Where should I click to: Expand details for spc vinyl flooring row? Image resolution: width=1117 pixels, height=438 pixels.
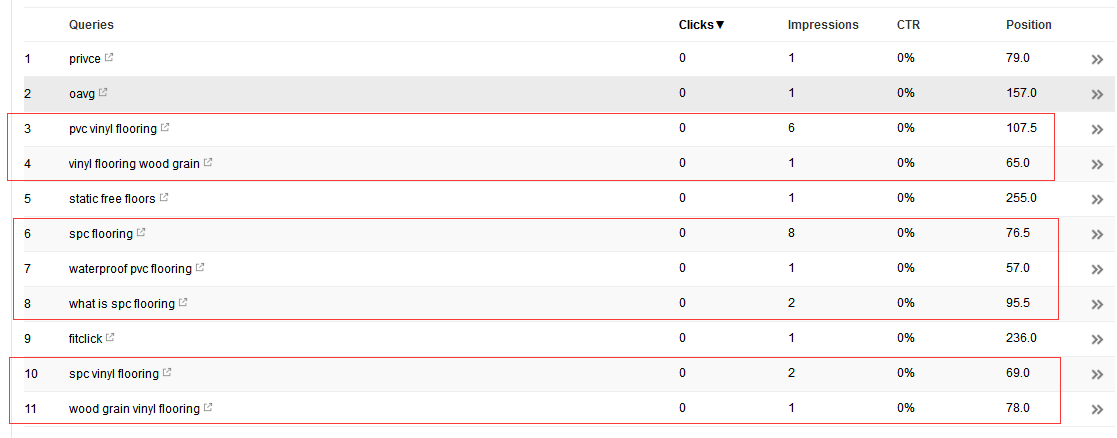pos(1097,375)
